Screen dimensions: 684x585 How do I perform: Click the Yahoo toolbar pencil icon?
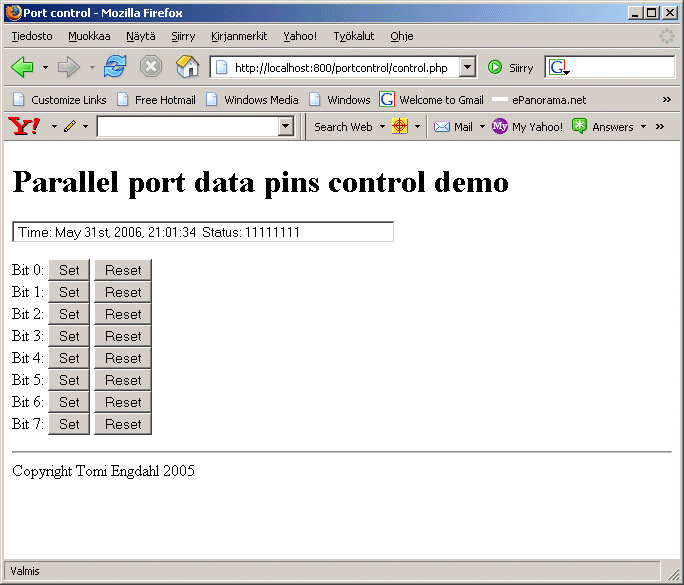[x=70, y=127]
